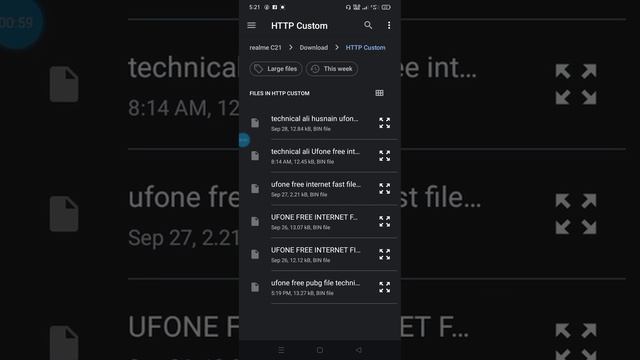
Task: Click file icon of 12.12 kB UFONE FREE INTERNET
Action: 255,254
